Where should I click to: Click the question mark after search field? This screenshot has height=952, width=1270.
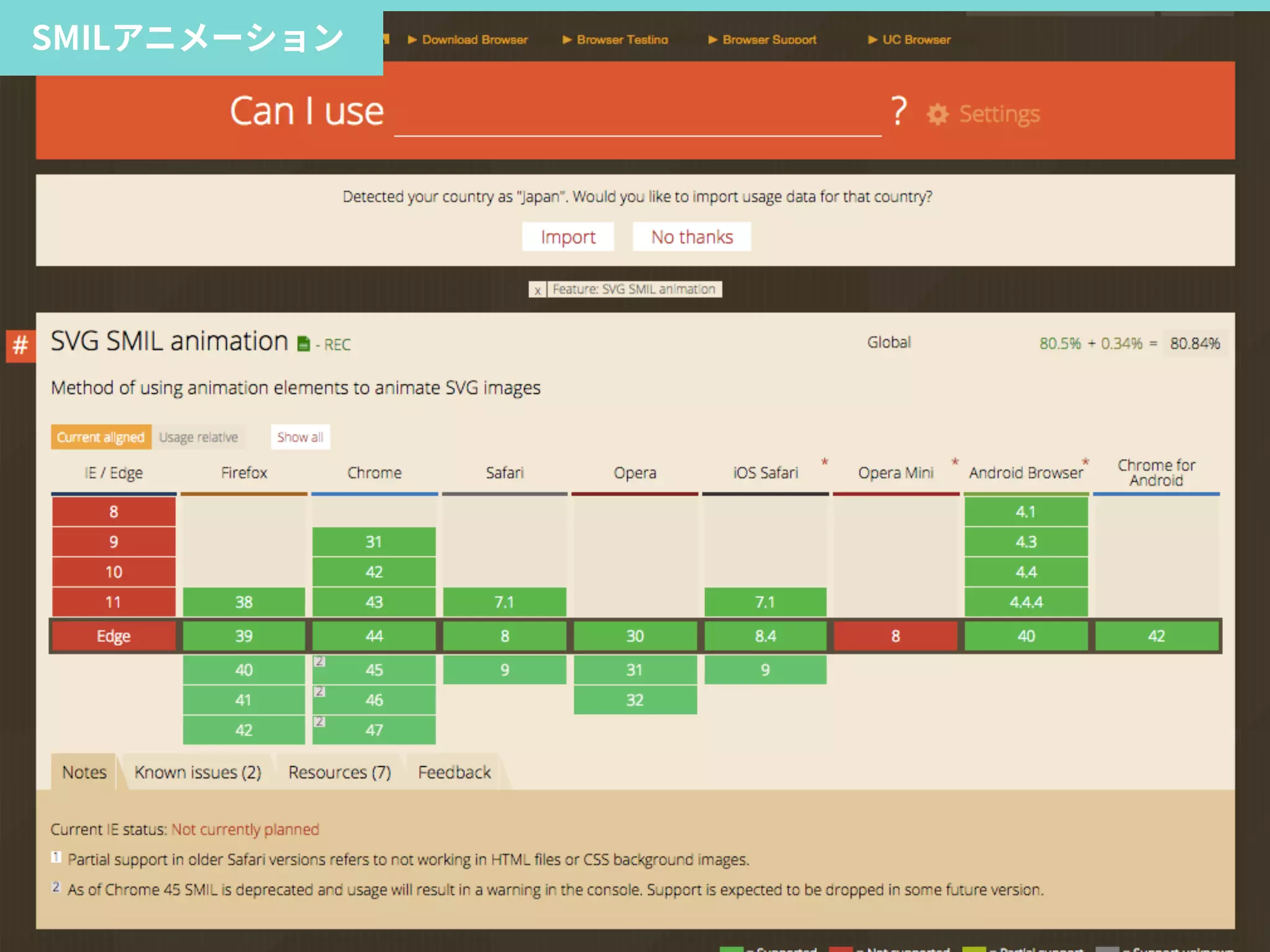[899, 112]
